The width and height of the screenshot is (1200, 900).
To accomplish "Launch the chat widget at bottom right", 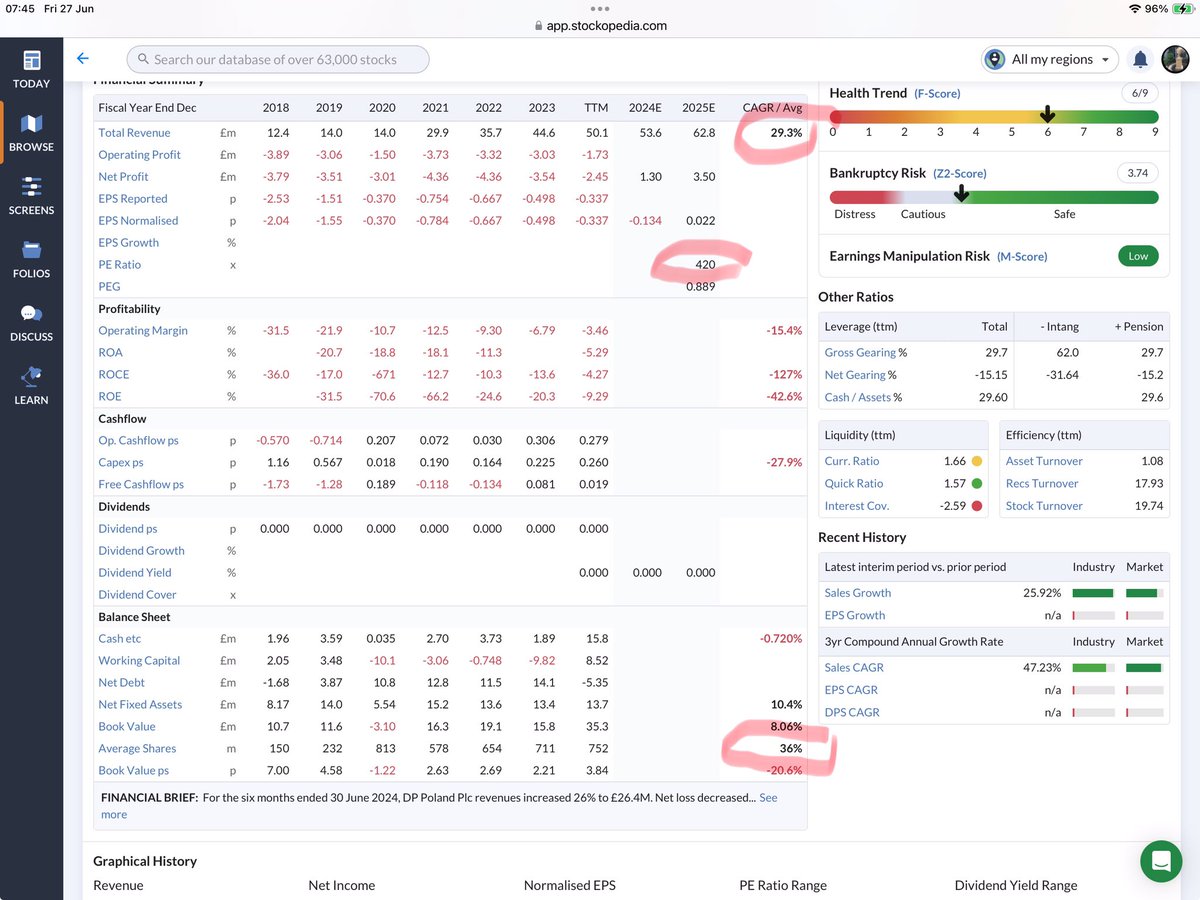I will (1160, 860).
